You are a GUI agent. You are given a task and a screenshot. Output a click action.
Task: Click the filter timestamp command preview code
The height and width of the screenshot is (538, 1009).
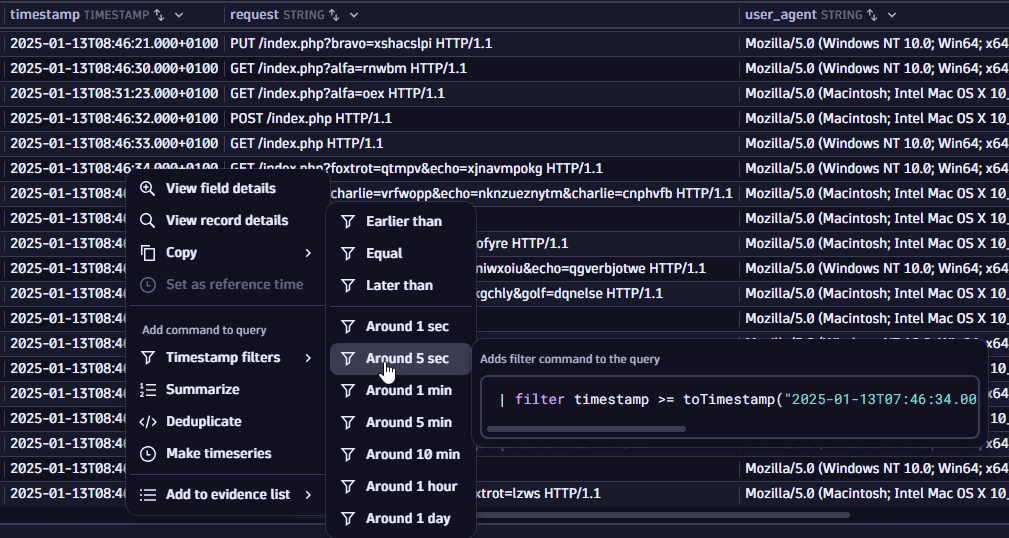(x=737, y=400)
